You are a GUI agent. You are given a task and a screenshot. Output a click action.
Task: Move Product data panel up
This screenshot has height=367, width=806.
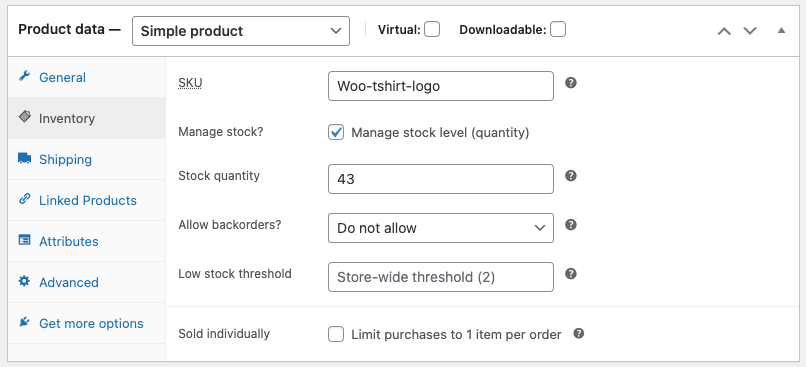coord(724,31)
